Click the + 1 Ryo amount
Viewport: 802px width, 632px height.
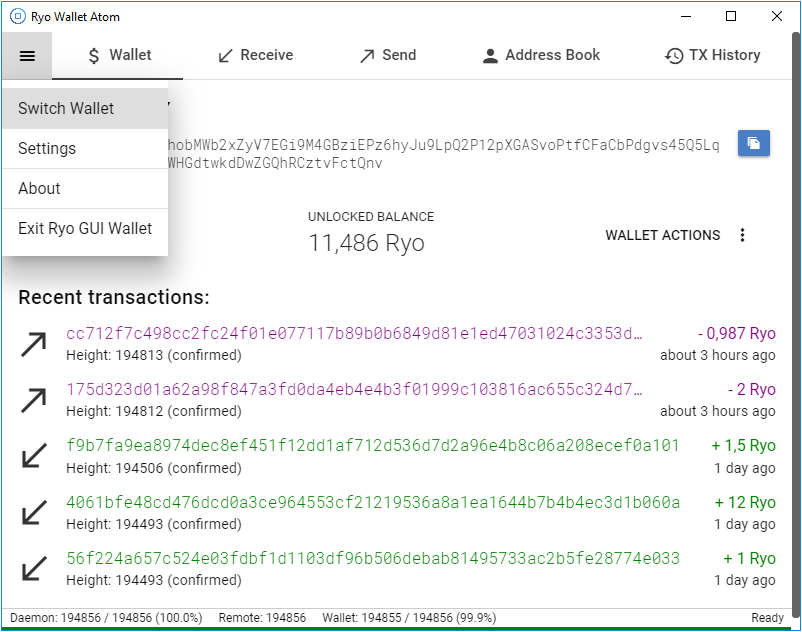749,558
